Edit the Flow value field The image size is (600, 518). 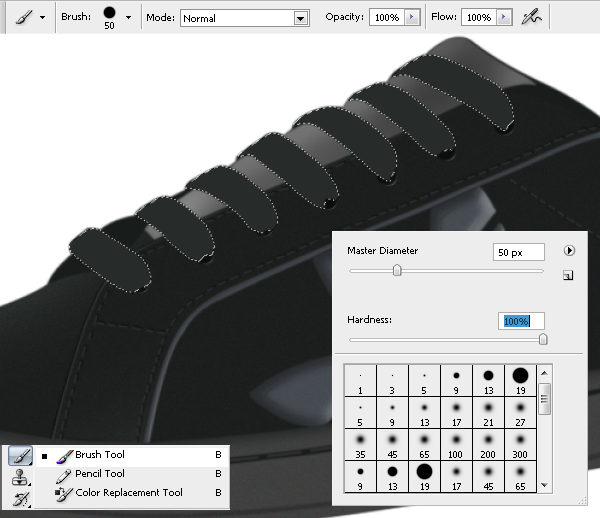[x=479, y=17]
